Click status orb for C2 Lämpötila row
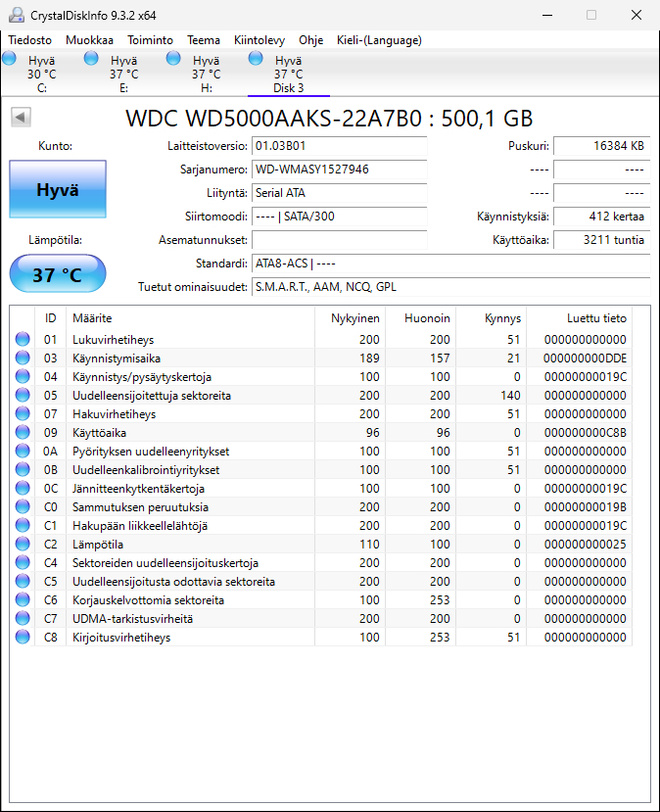Viewport: 660px width, 812px height. (x=22, y=544)
